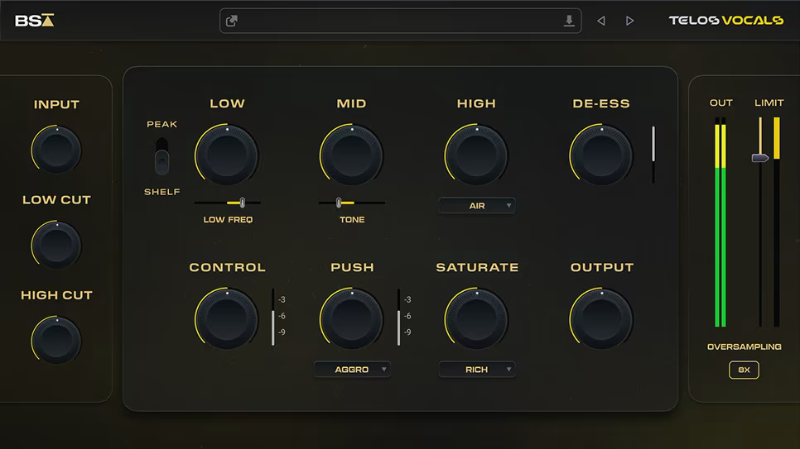Click the INPUT gain knob
Viewport: 800px width, 449px height.
click(x=56, y=149)
